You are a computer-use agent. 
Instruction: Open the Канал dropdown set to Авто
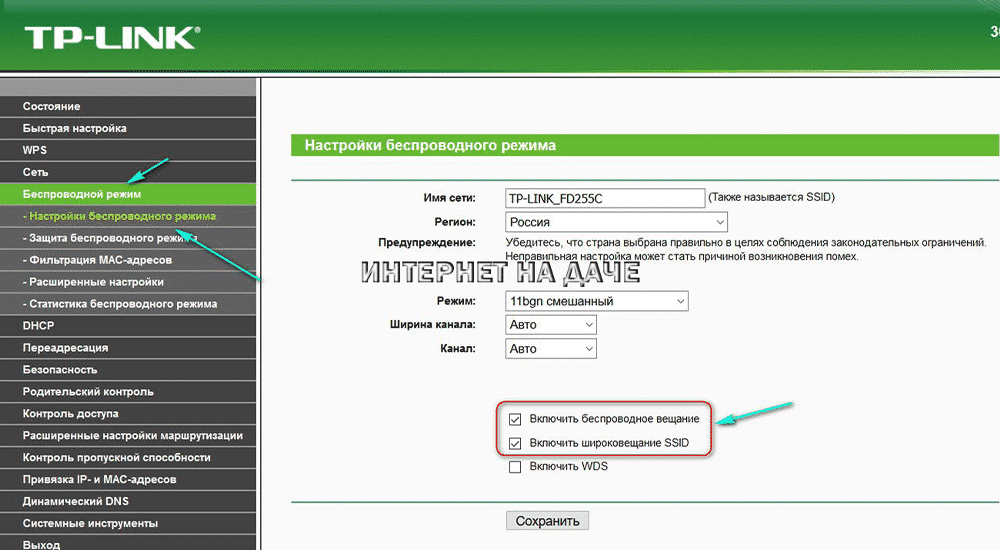coord(551,349)
